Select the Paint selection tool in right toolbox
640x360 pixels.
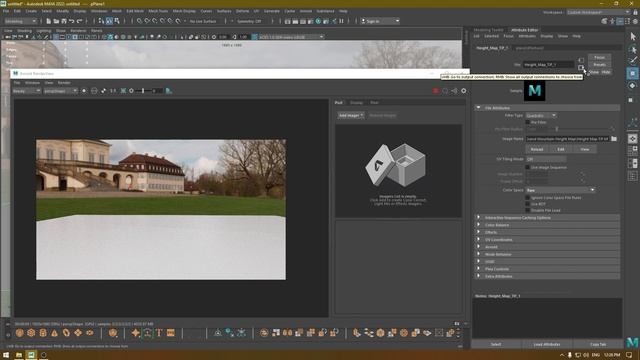coord(633,61)
